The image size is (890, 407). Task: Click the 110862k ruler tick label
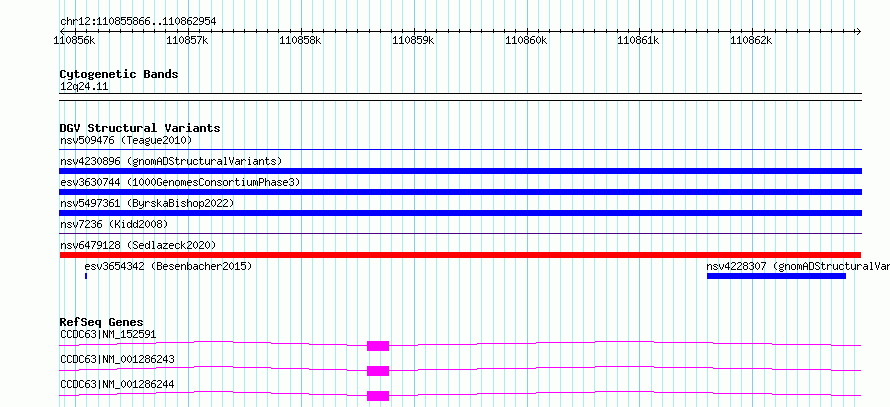[x=752, y=40]
